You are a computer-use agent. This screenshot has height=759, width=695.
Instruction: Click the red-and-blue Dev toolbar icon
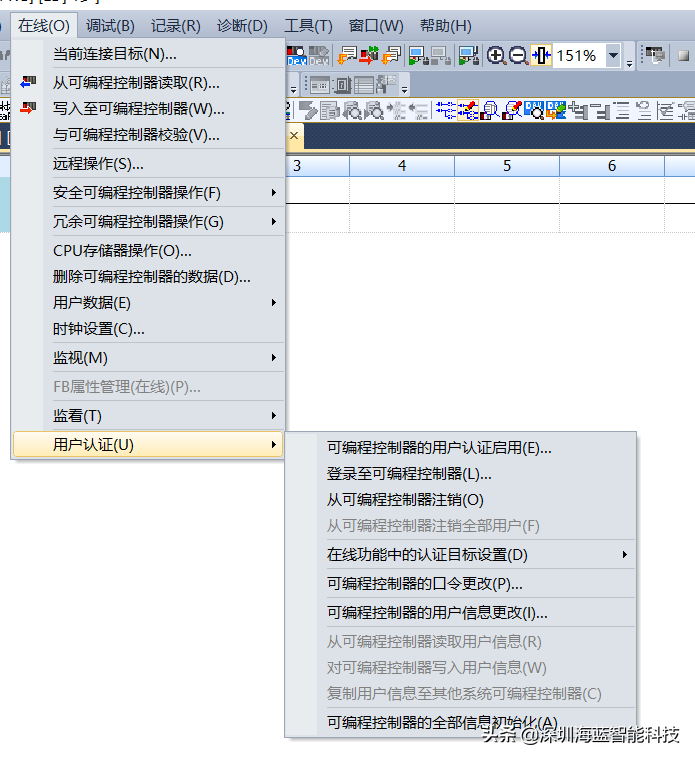pos(297,56)
